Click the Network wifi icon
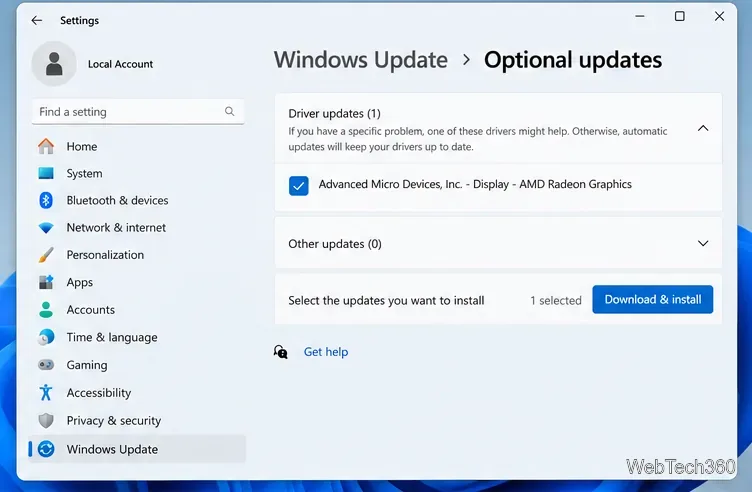 point(46,228)
